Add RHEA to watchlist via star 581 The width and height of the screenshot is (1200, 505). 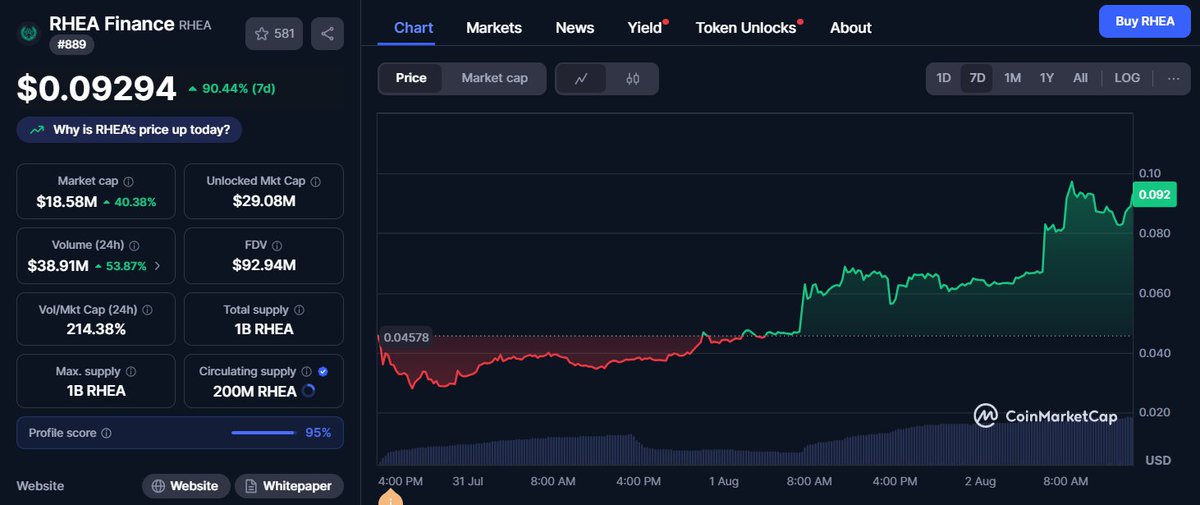pyautogui.click(x=274, y=34)
